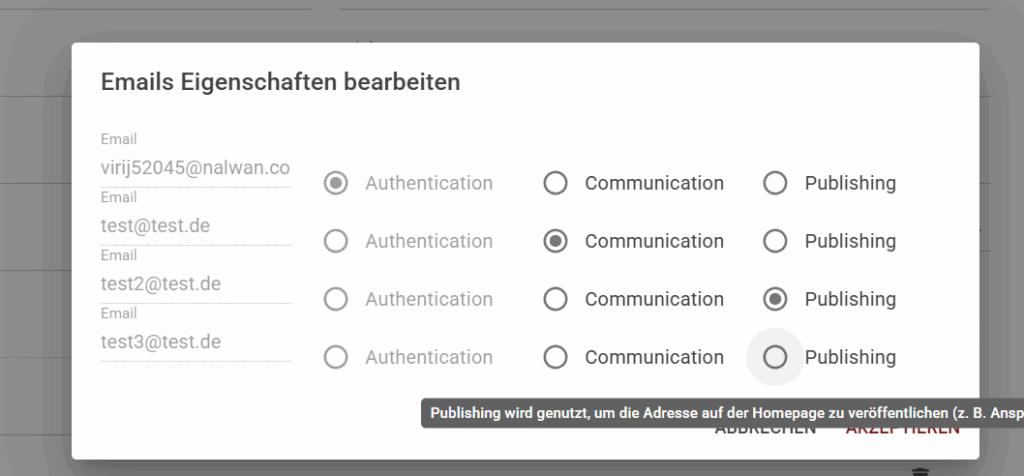Mark test3@test.de as Authentication

pyautogui.click(x=336, y=357)
